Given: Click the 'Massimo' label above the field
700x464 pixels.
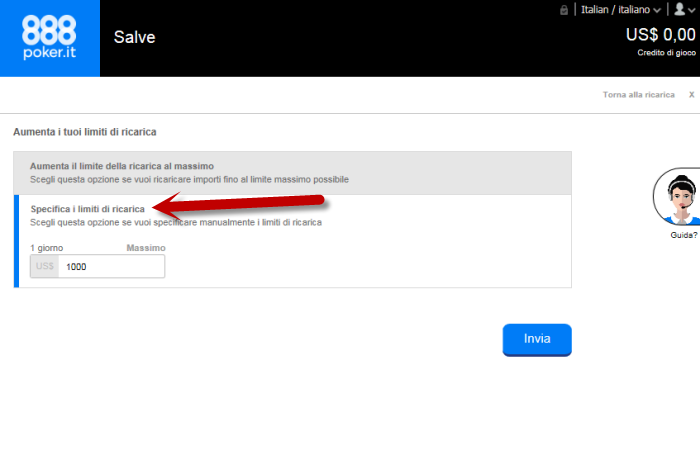Looking at the screenshot, I should pyautogui.click(x=145, y=247).
